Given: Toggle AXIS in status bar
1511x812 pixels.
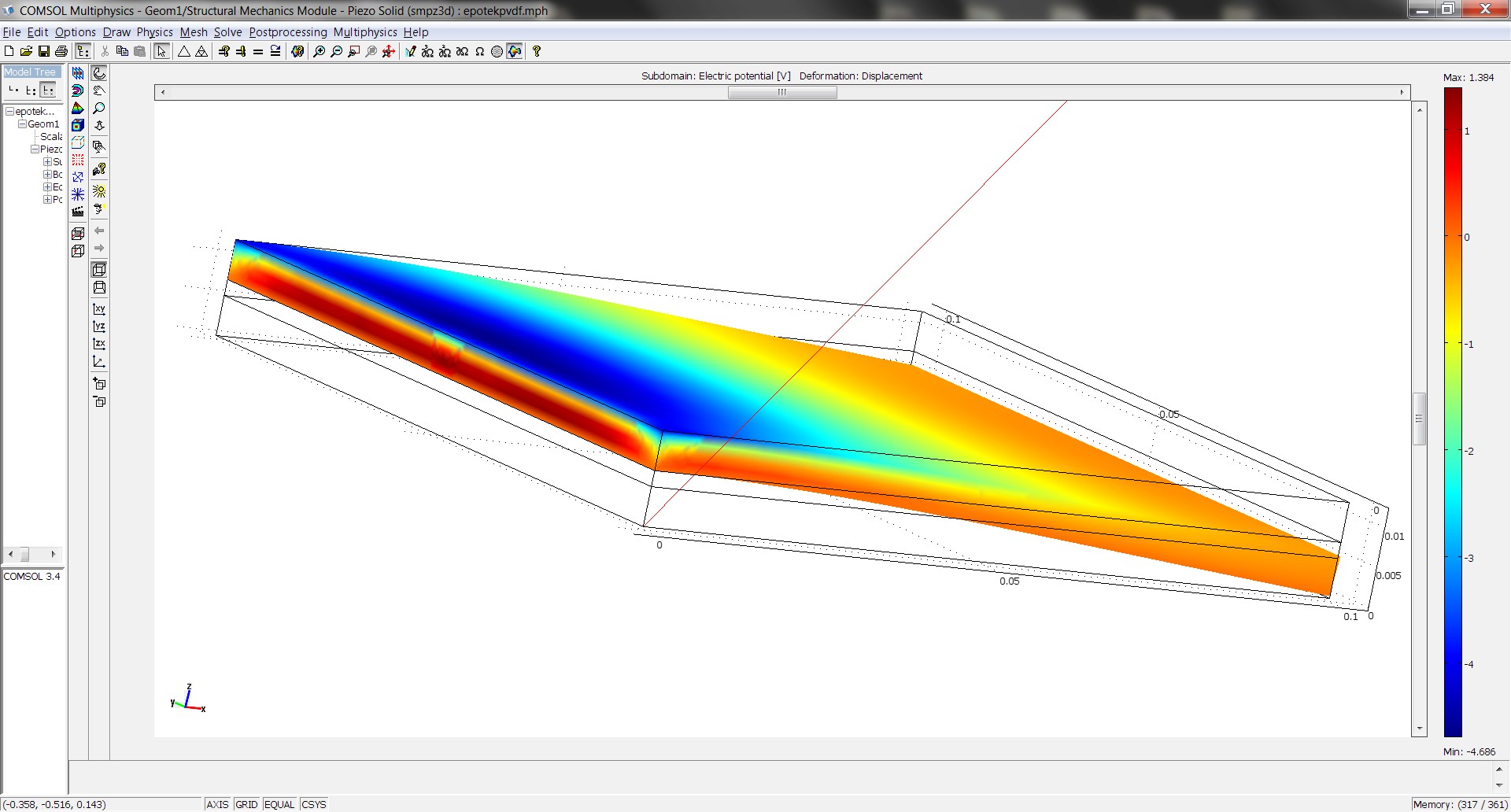Looking at the screenshot, I should pyautogui.click(x=217, y=804).
